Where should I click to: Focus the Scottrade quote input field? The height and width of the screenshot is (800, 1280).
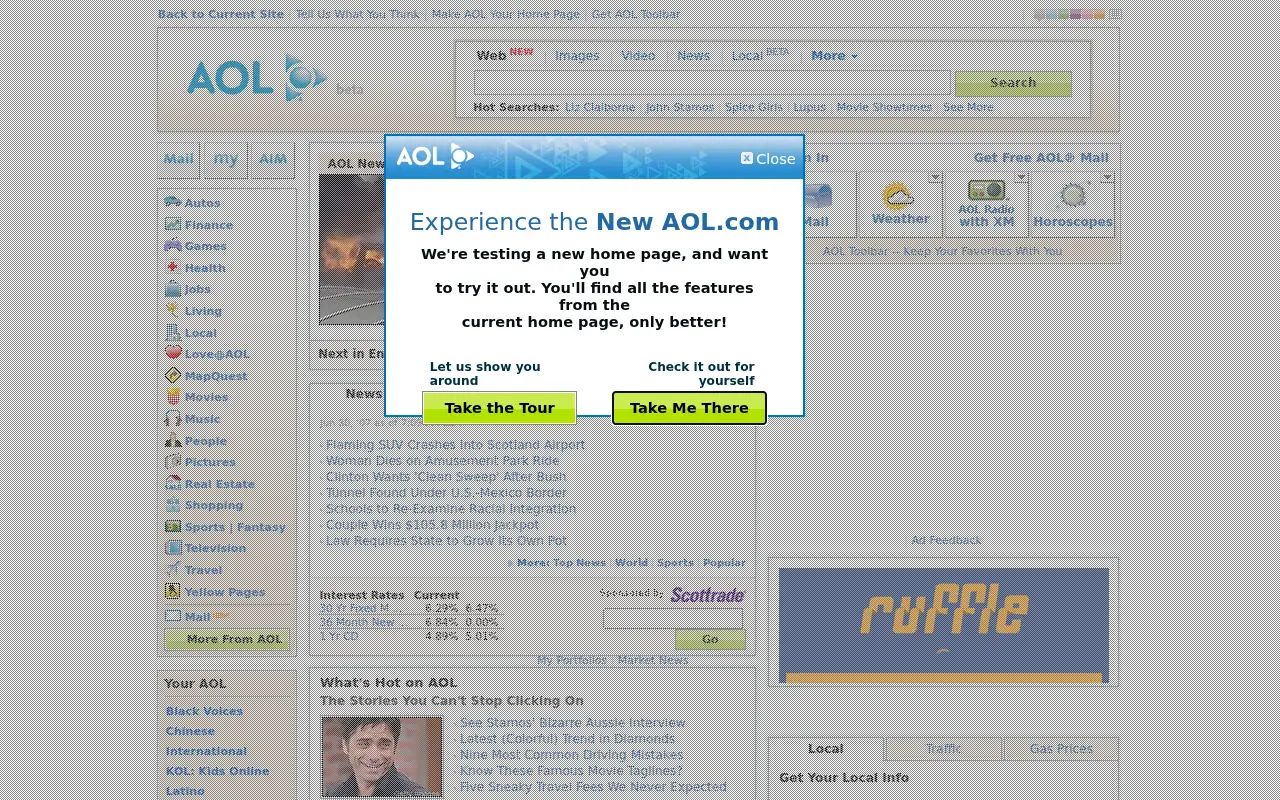pyautogui.click(x=673, y=619)
